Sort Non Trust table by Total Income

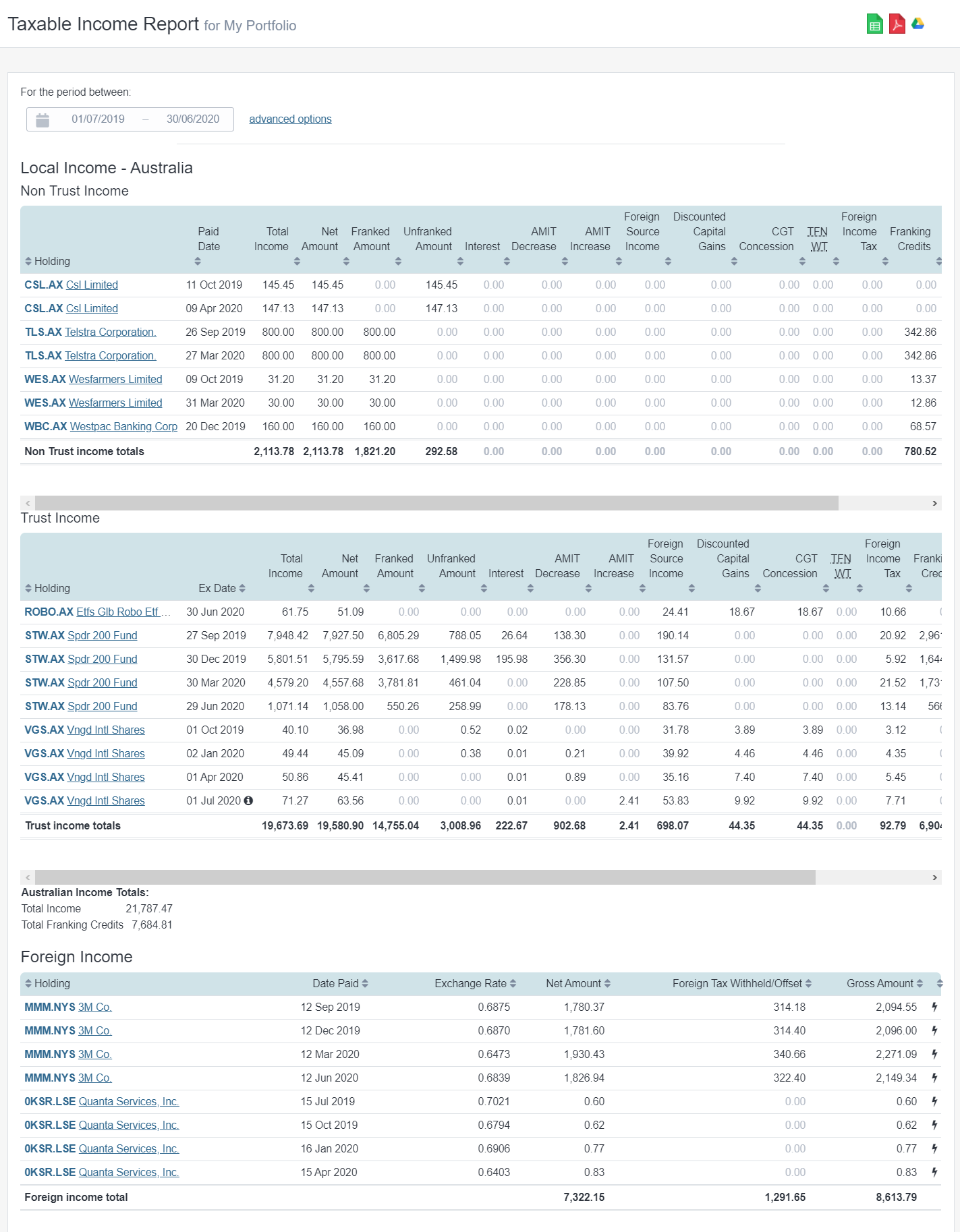(x=297, y=262)
